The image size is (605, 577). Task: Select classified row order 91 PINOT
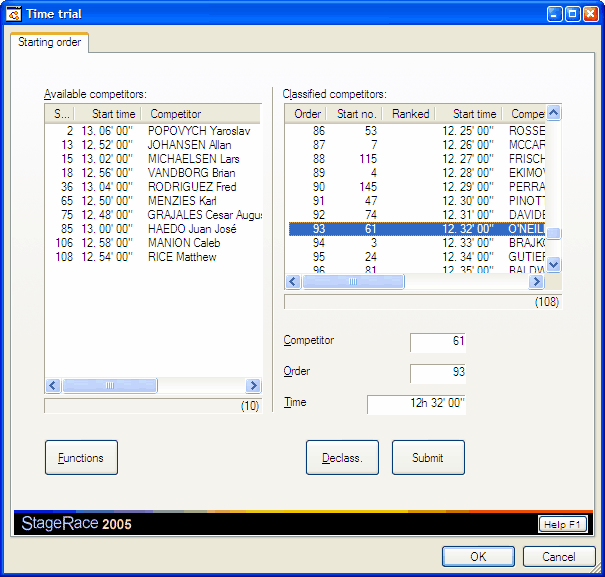[x=417, y=201]
